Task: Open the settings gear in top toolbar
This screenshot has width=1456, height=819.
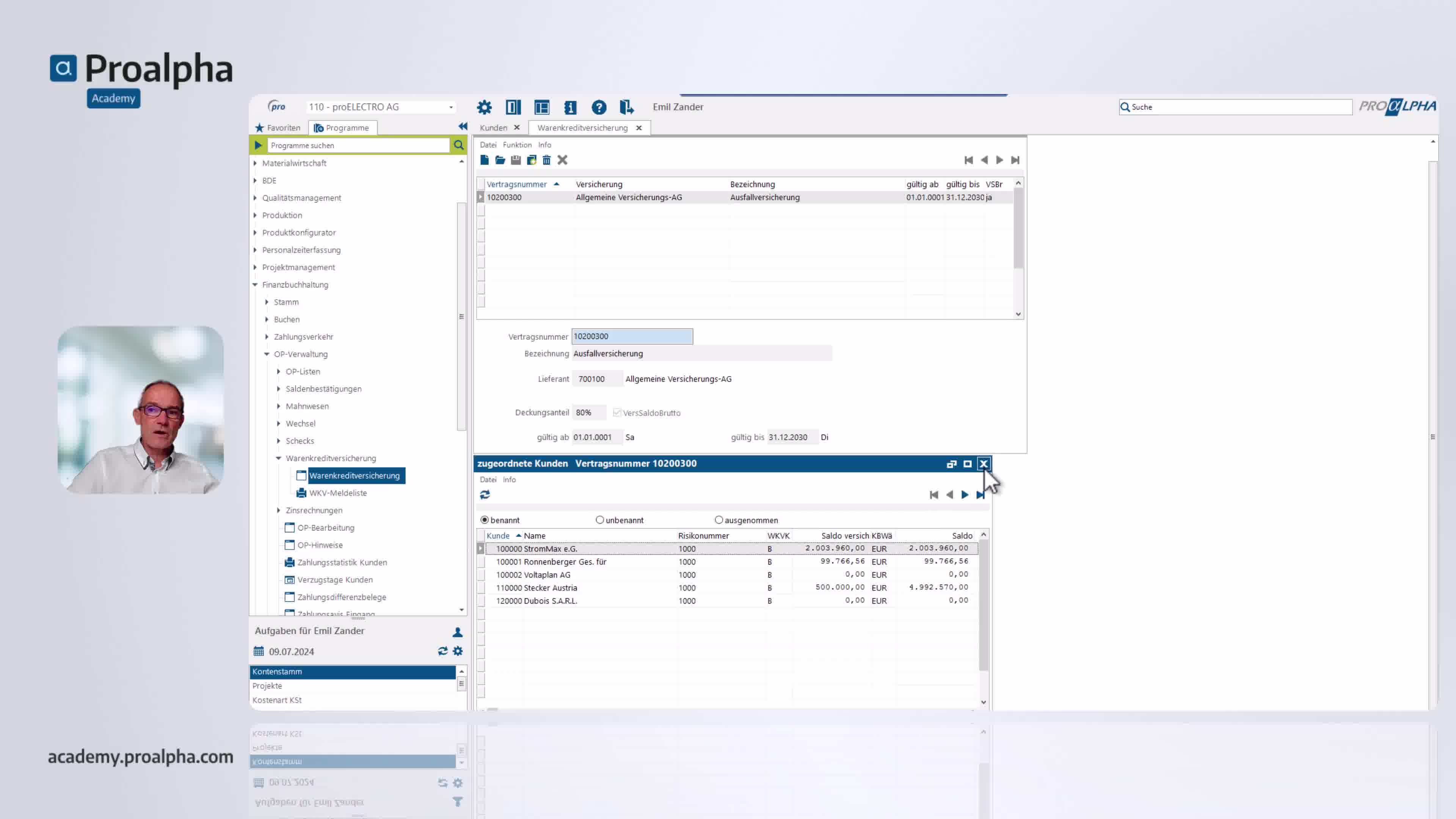Action: 485,107
